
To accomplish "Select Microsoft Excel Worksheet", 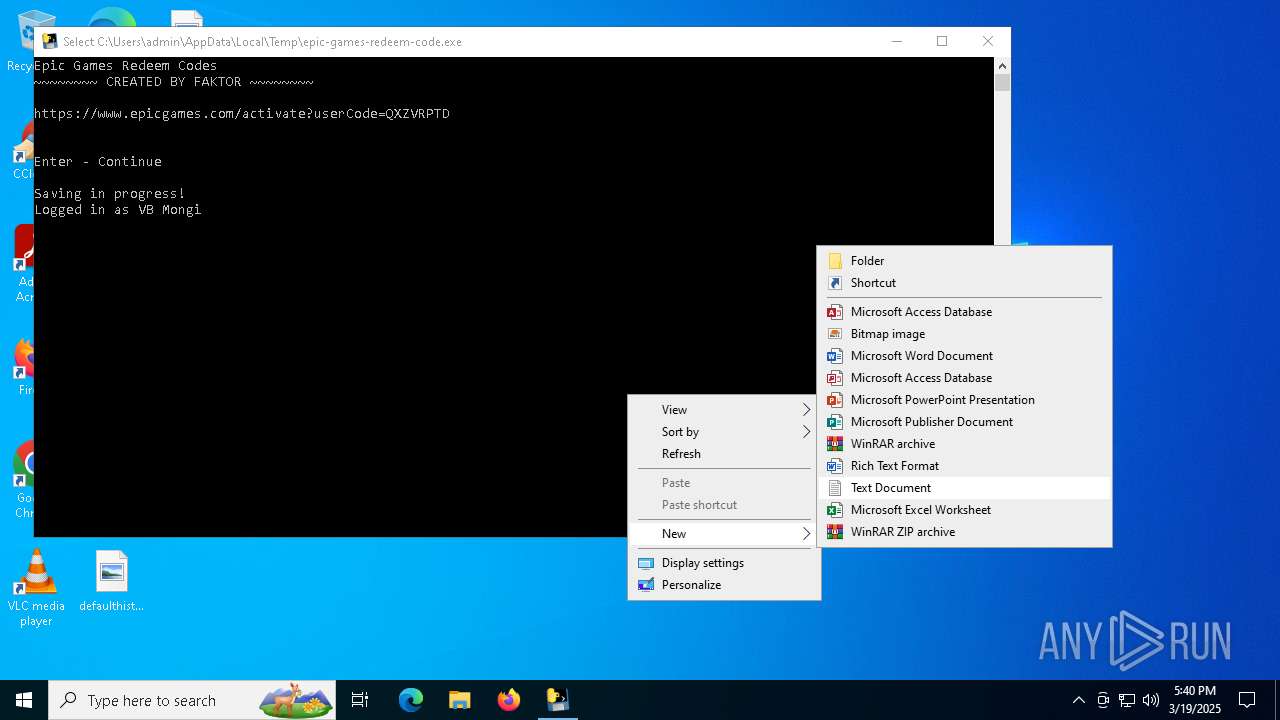I will click(964, 510).
